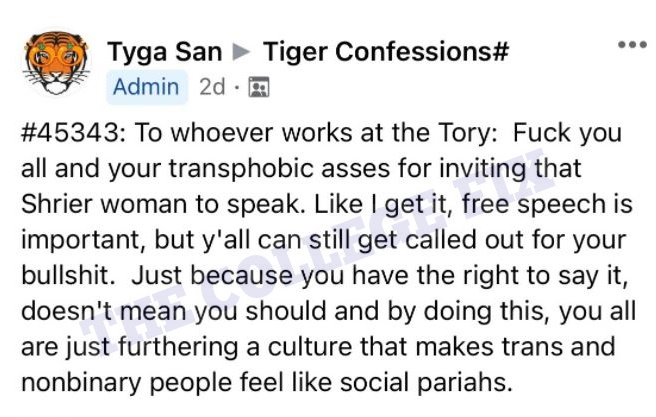This screenshot has width=656, height=417.
Task: Click the phrase 'social pariahs' in last line
Action: pyautogui.click(x=426, y=383)
